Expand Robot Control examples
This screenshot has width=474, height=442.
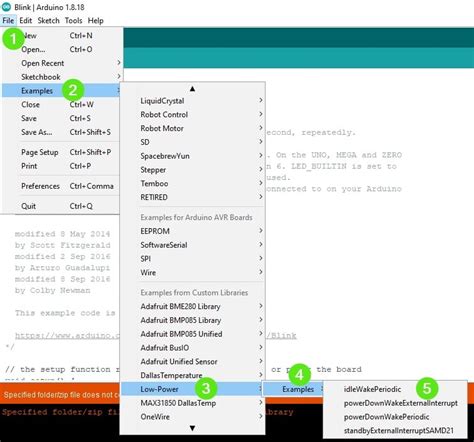pos(193,115)
